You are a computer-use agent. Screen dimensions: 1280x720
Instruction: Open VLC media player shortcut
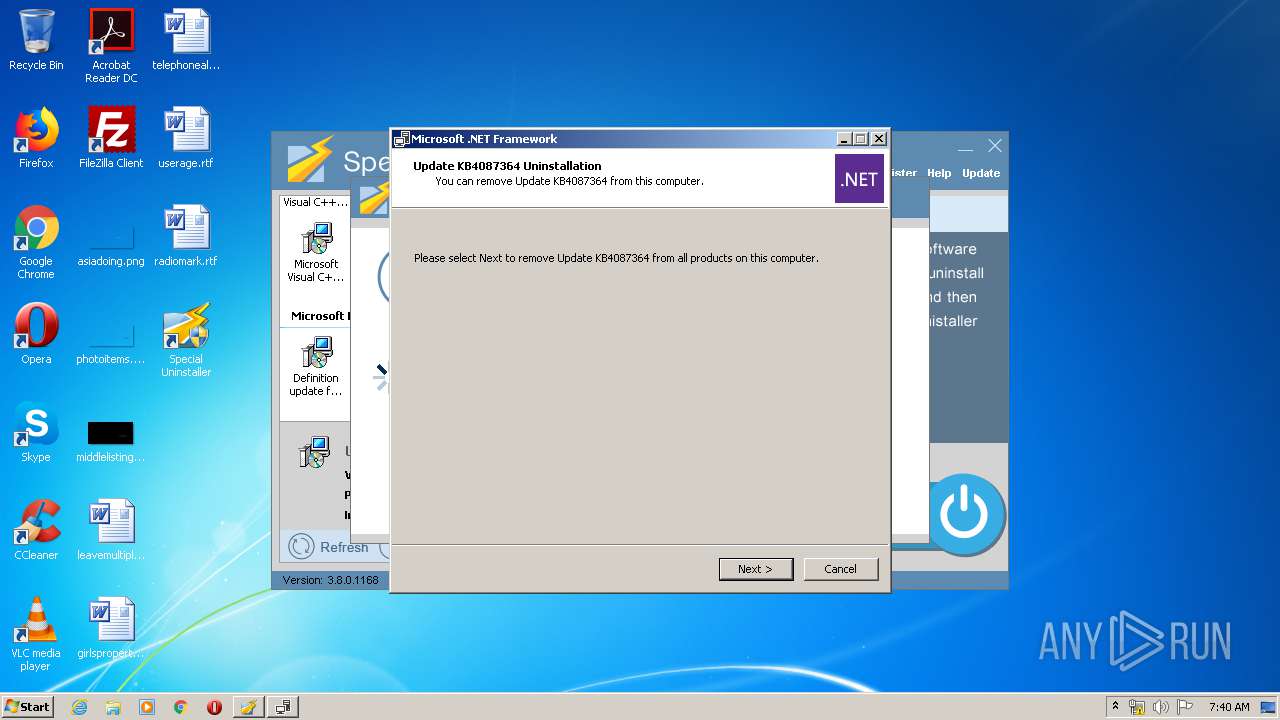(x=36, y=634)
